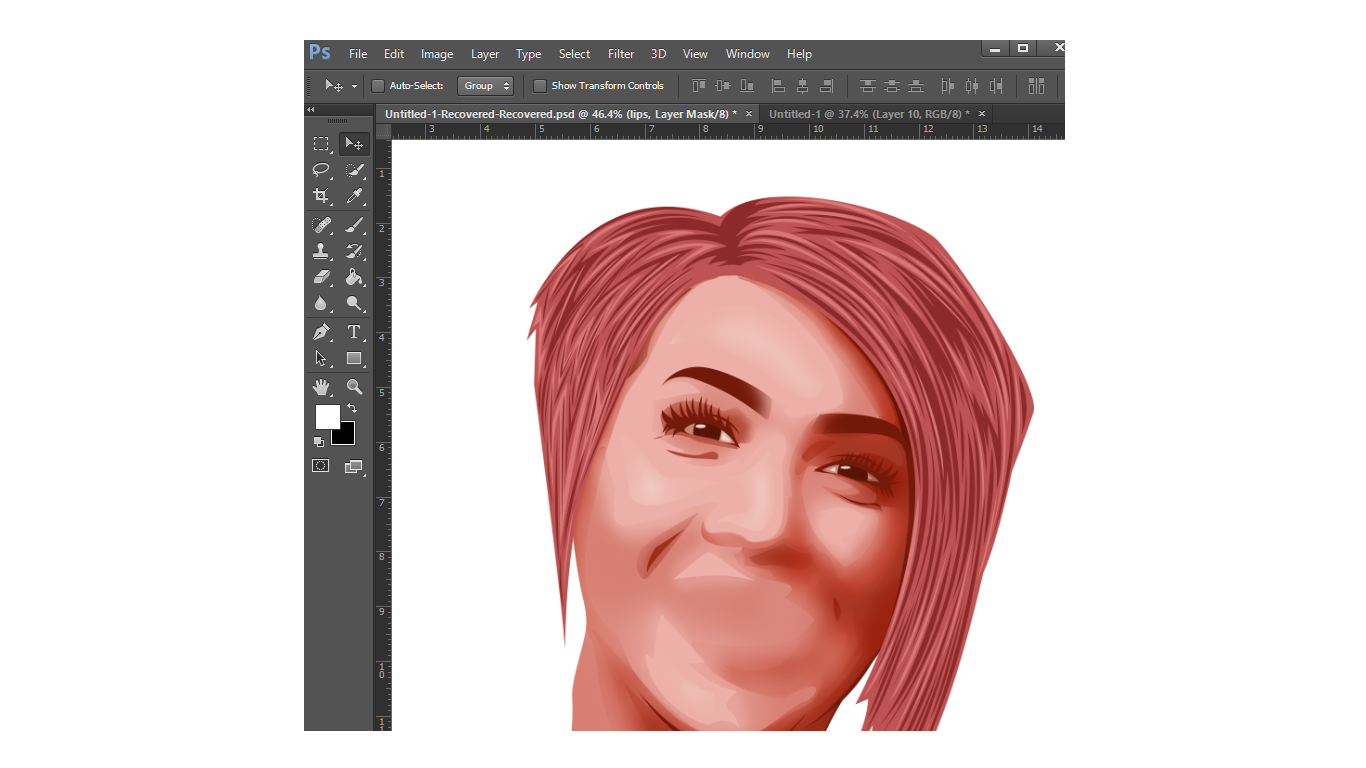1366x768 pixels.
Task: Open the Layer menu
Action: [x=485, y=54]
